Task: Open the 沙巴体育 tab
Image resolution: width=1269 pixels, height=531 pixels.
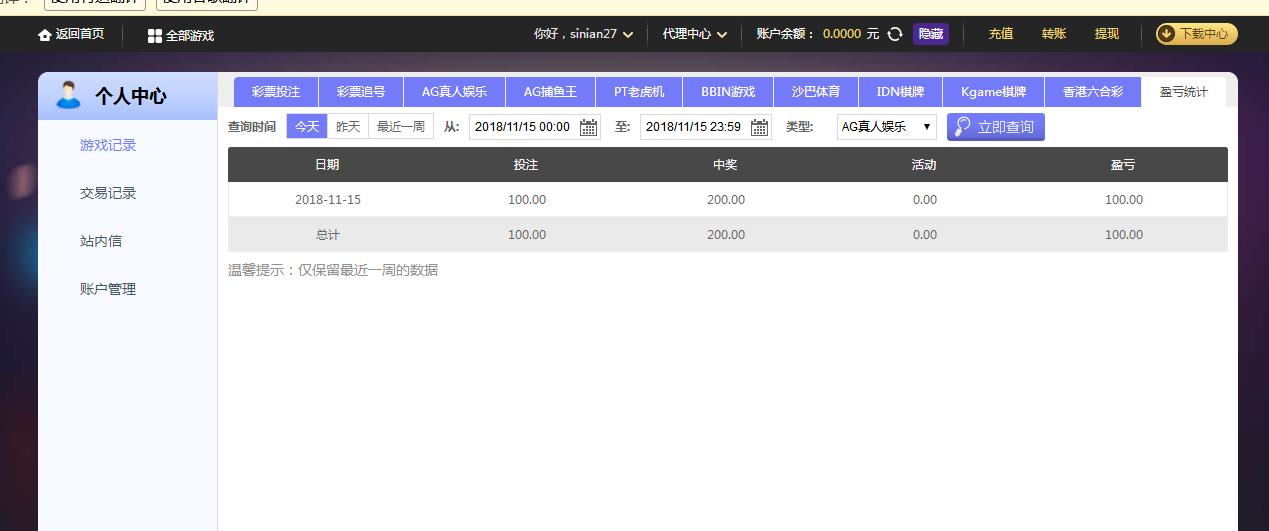Action: tap(816, 92)
